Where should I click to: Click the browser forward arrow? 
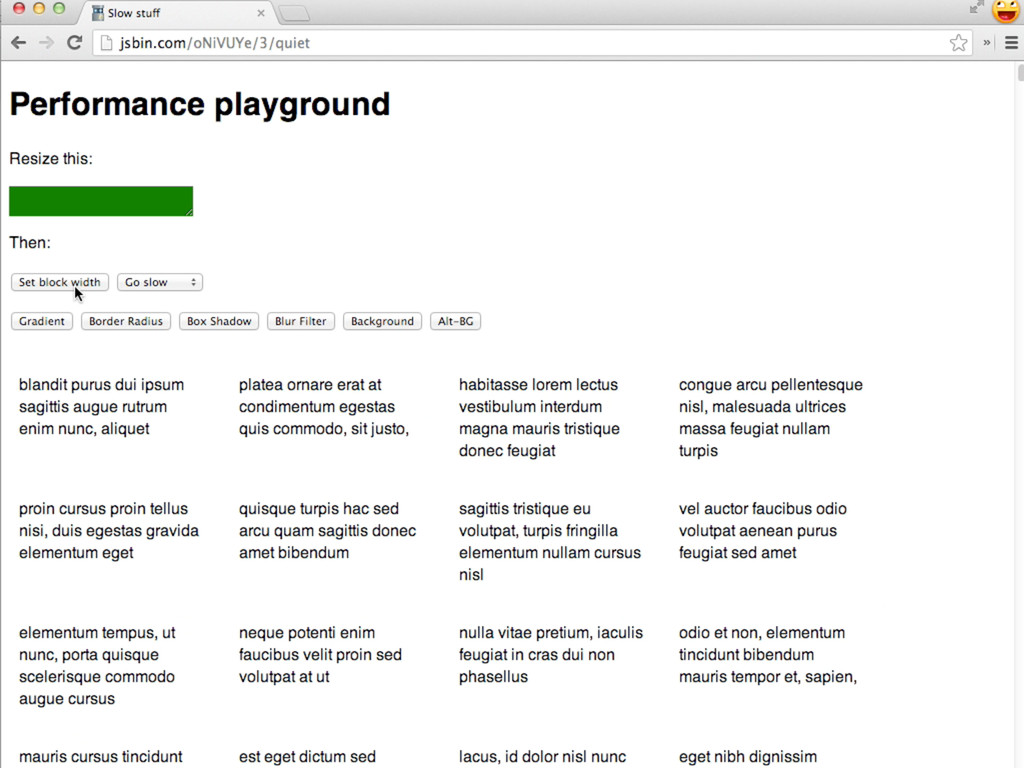[x=46, y=43]
